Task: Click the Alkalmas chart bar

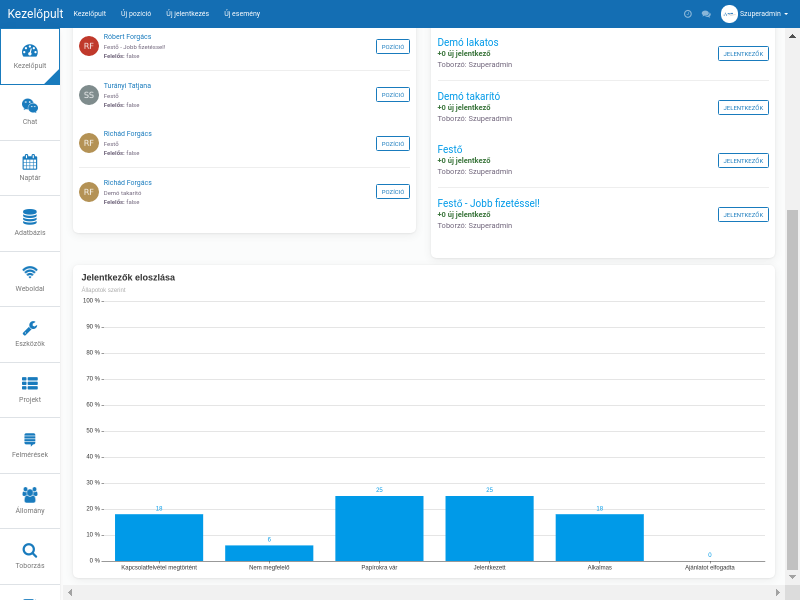Action: (600, 537)
